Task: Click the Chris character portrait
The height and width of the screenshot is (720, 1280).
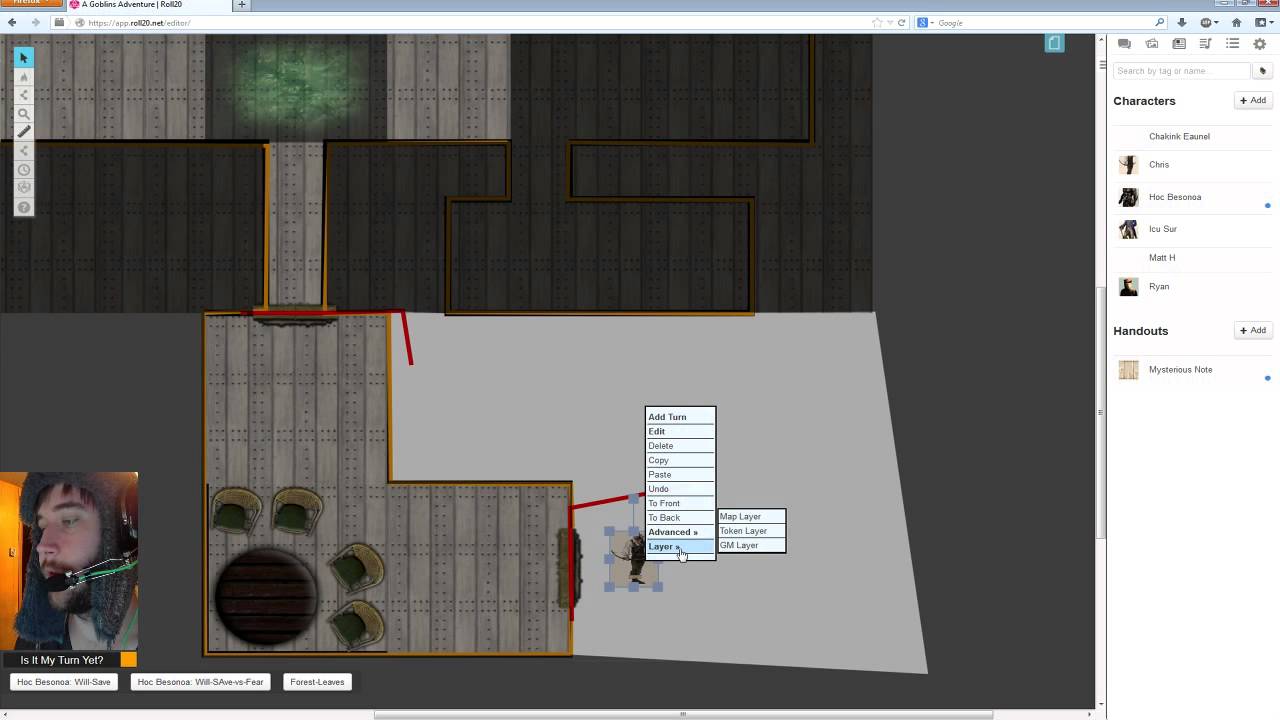Action: [1128, 165]
